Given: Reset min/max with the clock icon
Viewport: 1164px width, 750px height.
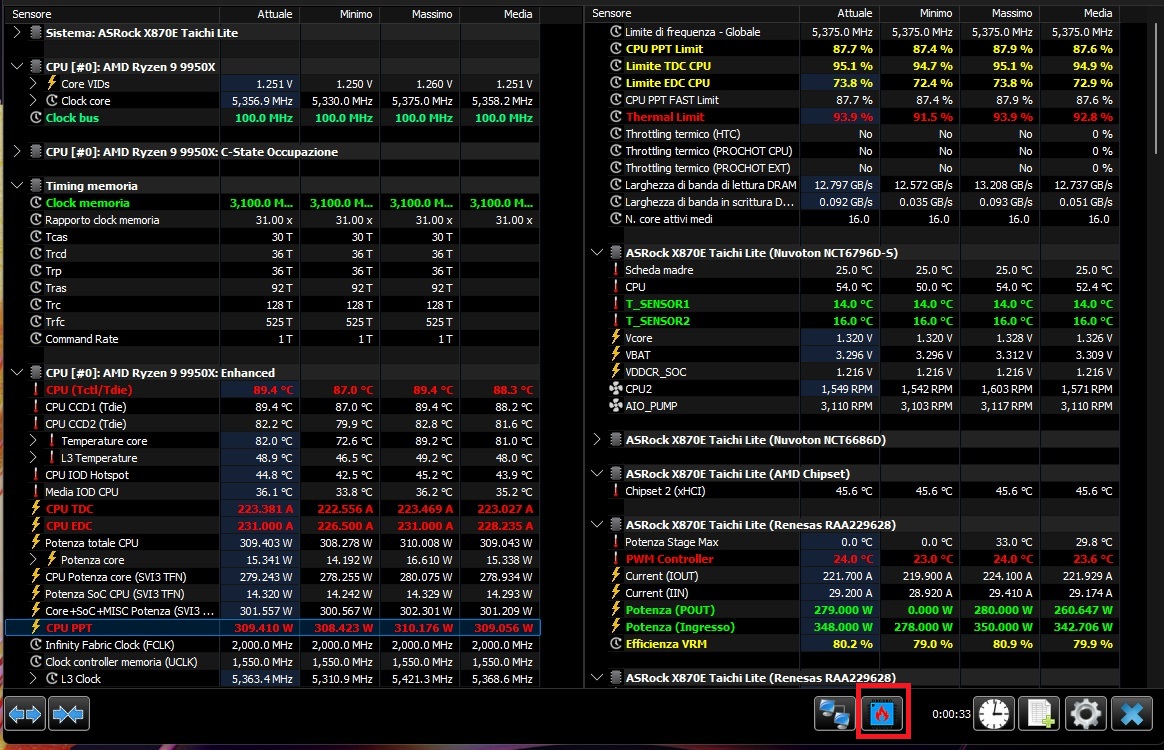Looking at the screenshot, I should 994,714.
